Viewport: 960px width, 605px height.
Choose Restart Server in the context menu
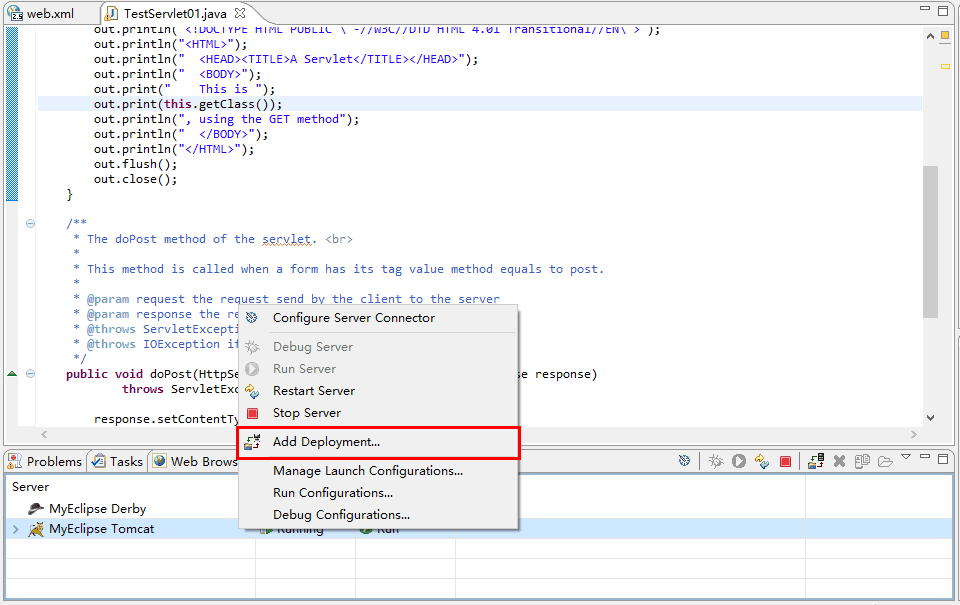[313, 391]
